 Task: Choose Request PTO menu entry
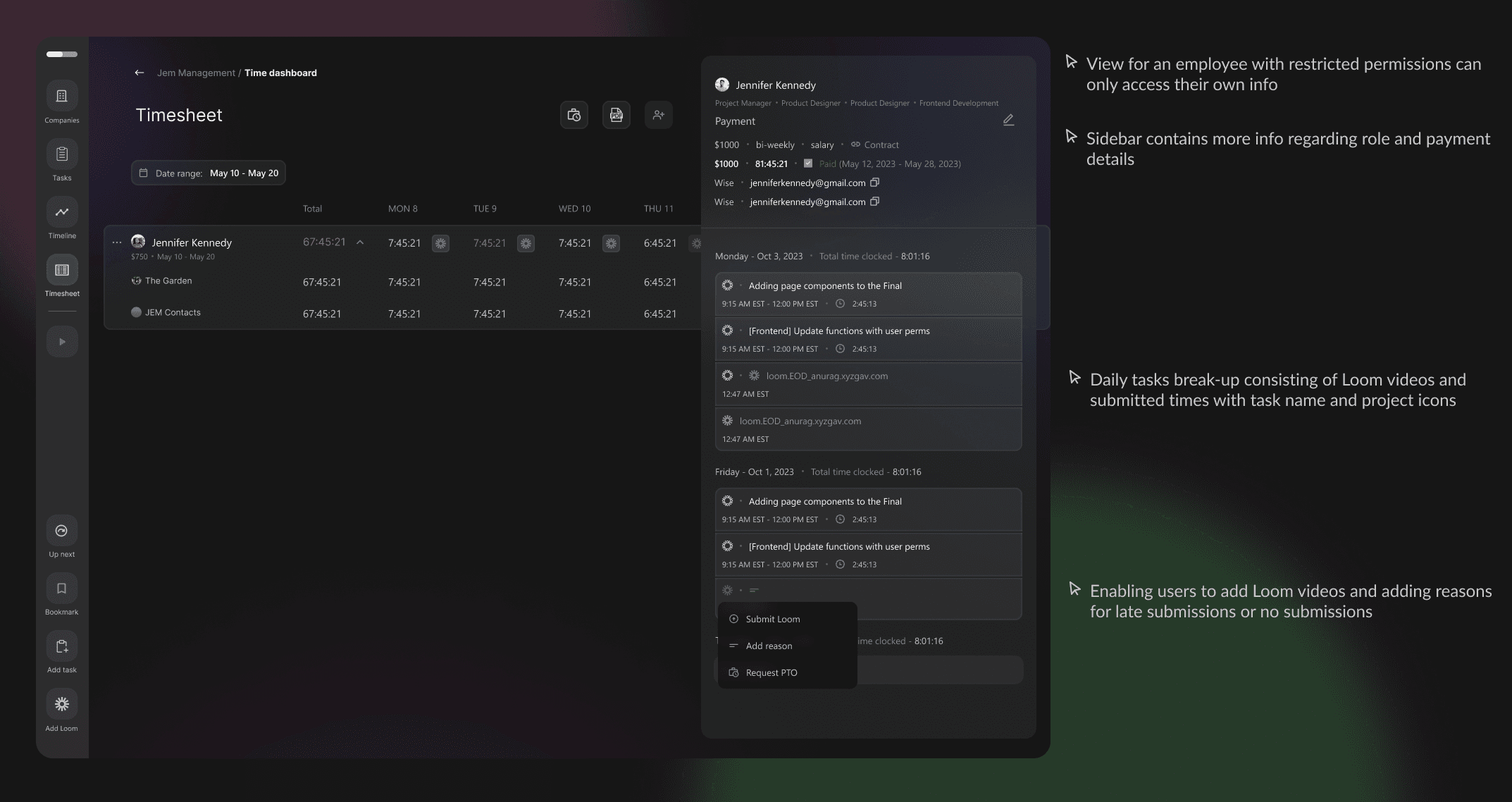coord(771,672)
